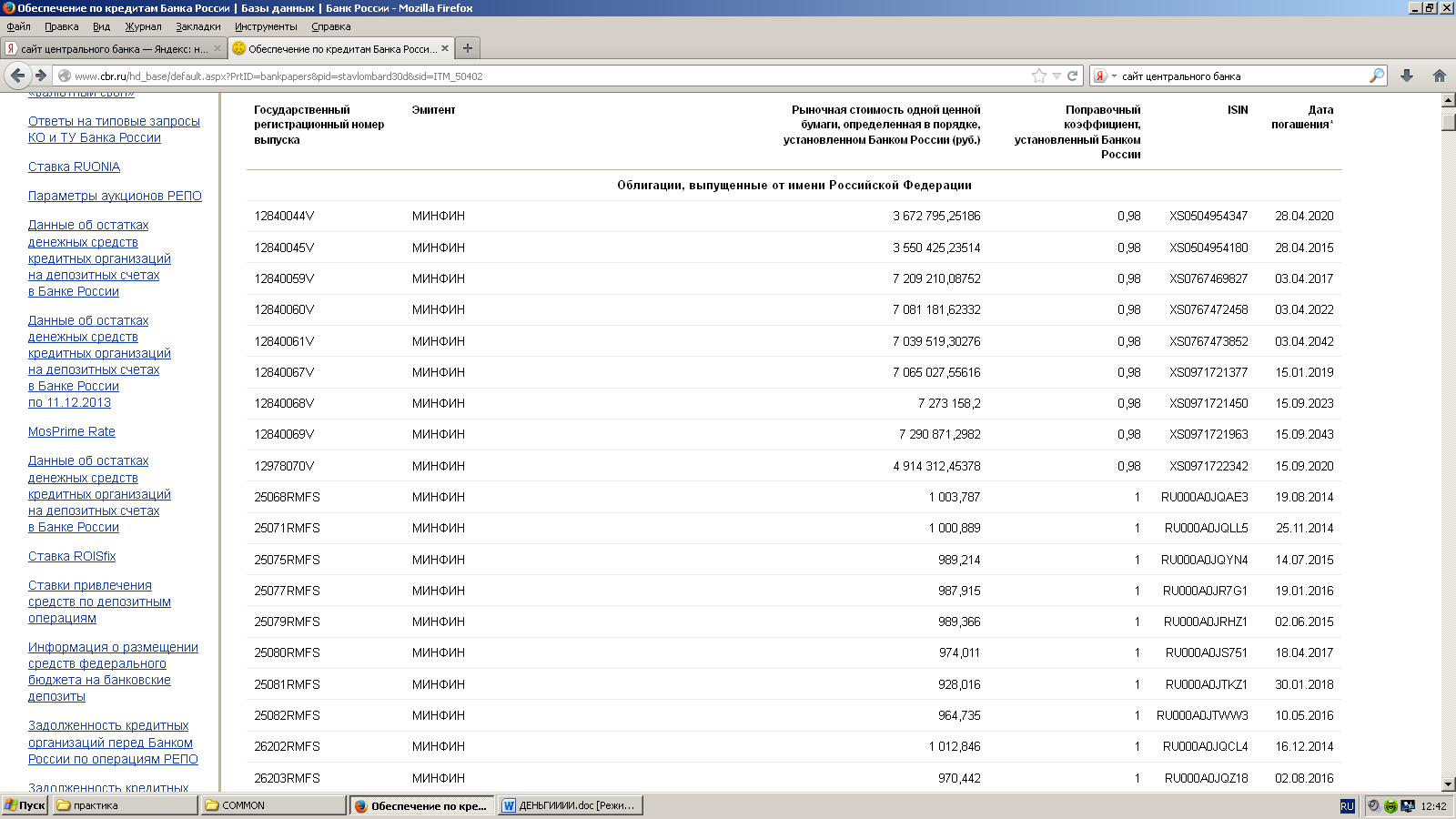Click the 'Дата погашения' column header
Screen dimensions: 1456x819
[1302, 116]
